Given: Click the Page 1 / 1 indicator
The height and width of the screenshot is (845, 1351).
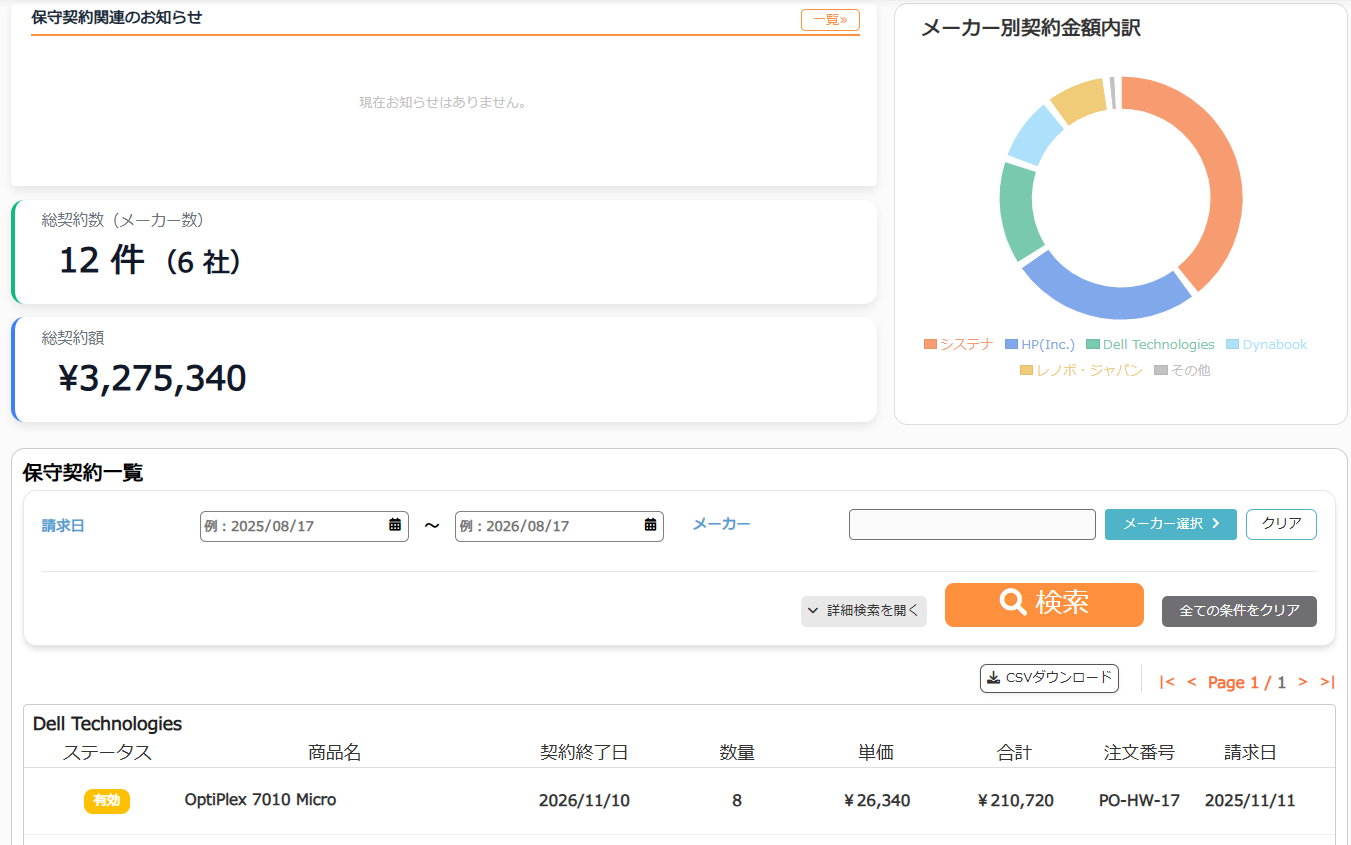Looking at the screenshot, I should [1247, 682].
